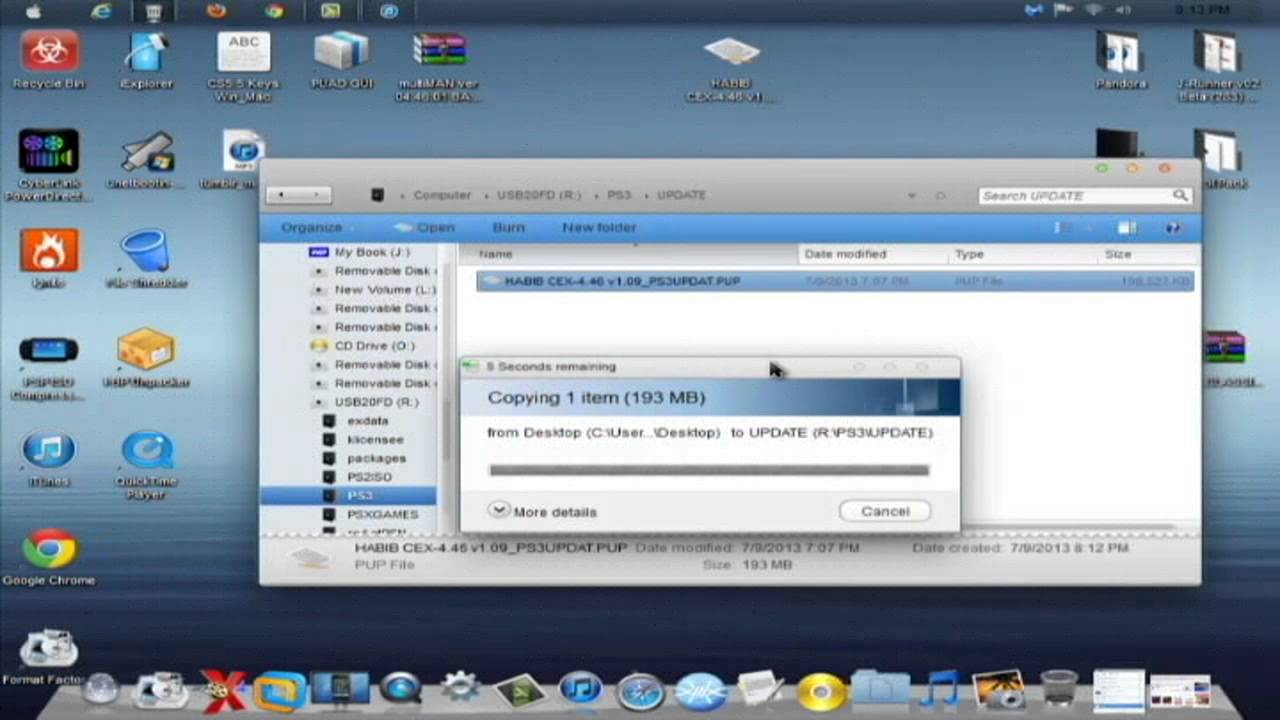Open the Recycle Bin desktop icon
The width and height of the screenshot is (1280, 720).
pos(48,60)
